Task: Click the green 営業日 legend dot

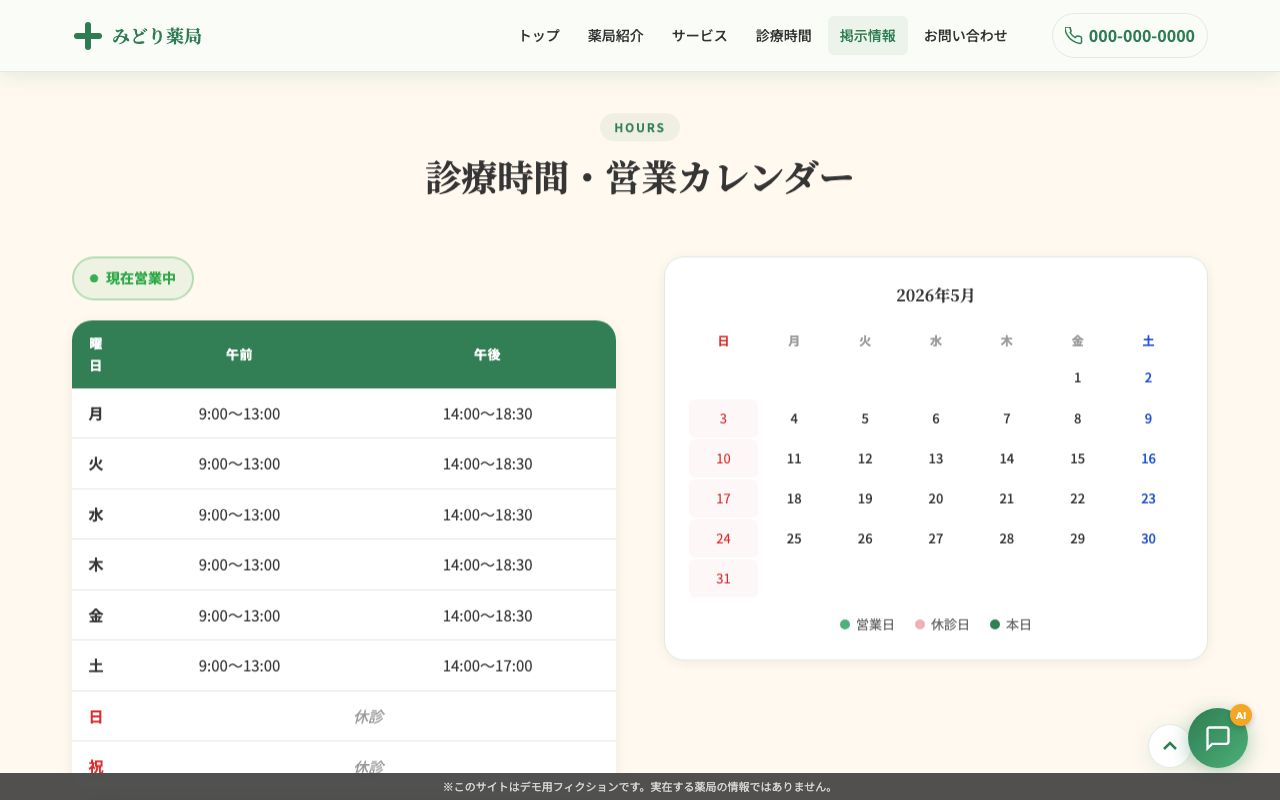Action: 845,624
